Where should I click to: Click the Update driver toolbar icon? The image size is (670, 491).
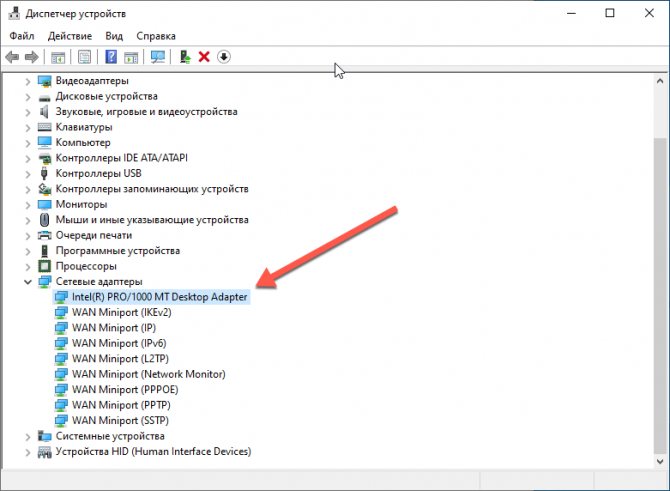pos(185,57)
